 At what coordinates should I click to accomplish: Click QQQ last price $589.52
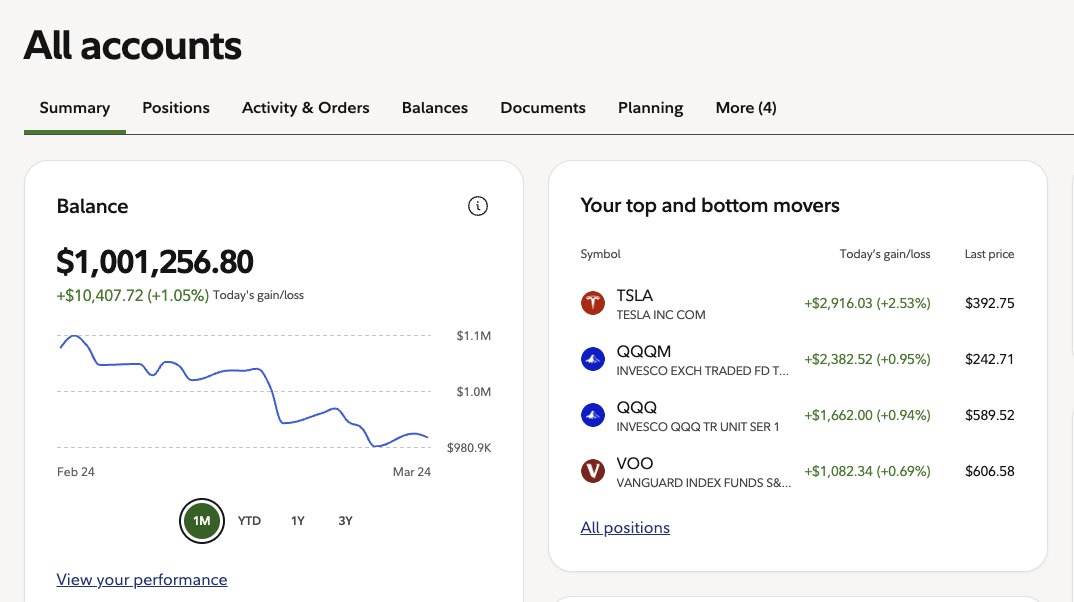(x=990, y=416)
